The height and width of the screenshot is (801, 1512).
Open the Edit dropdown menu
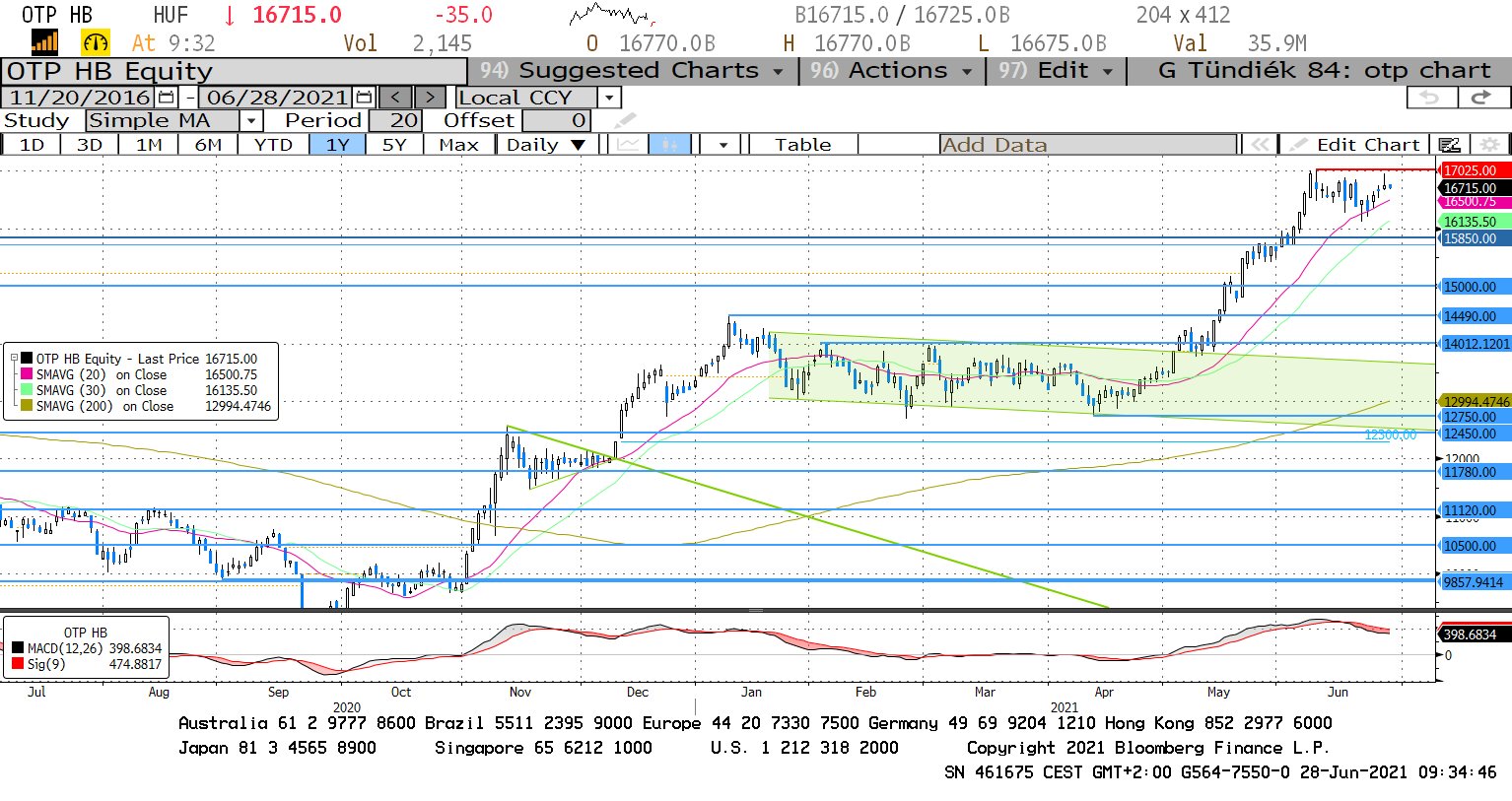coord(1056,71)
